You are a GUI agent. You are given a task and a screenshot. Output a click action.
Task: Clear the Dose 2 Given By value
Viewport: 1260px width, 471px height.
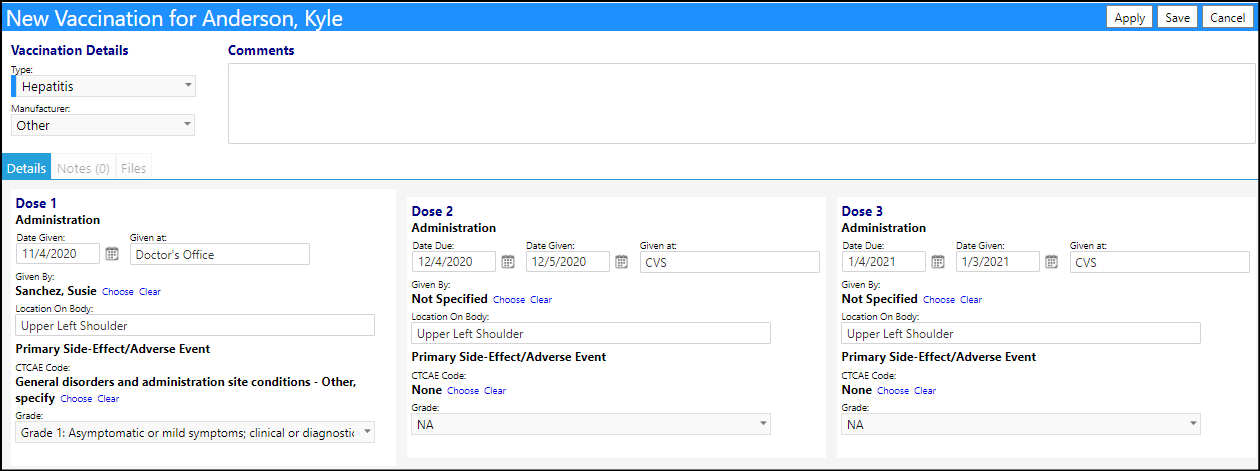pyautogui.click(x=541, y=300)
